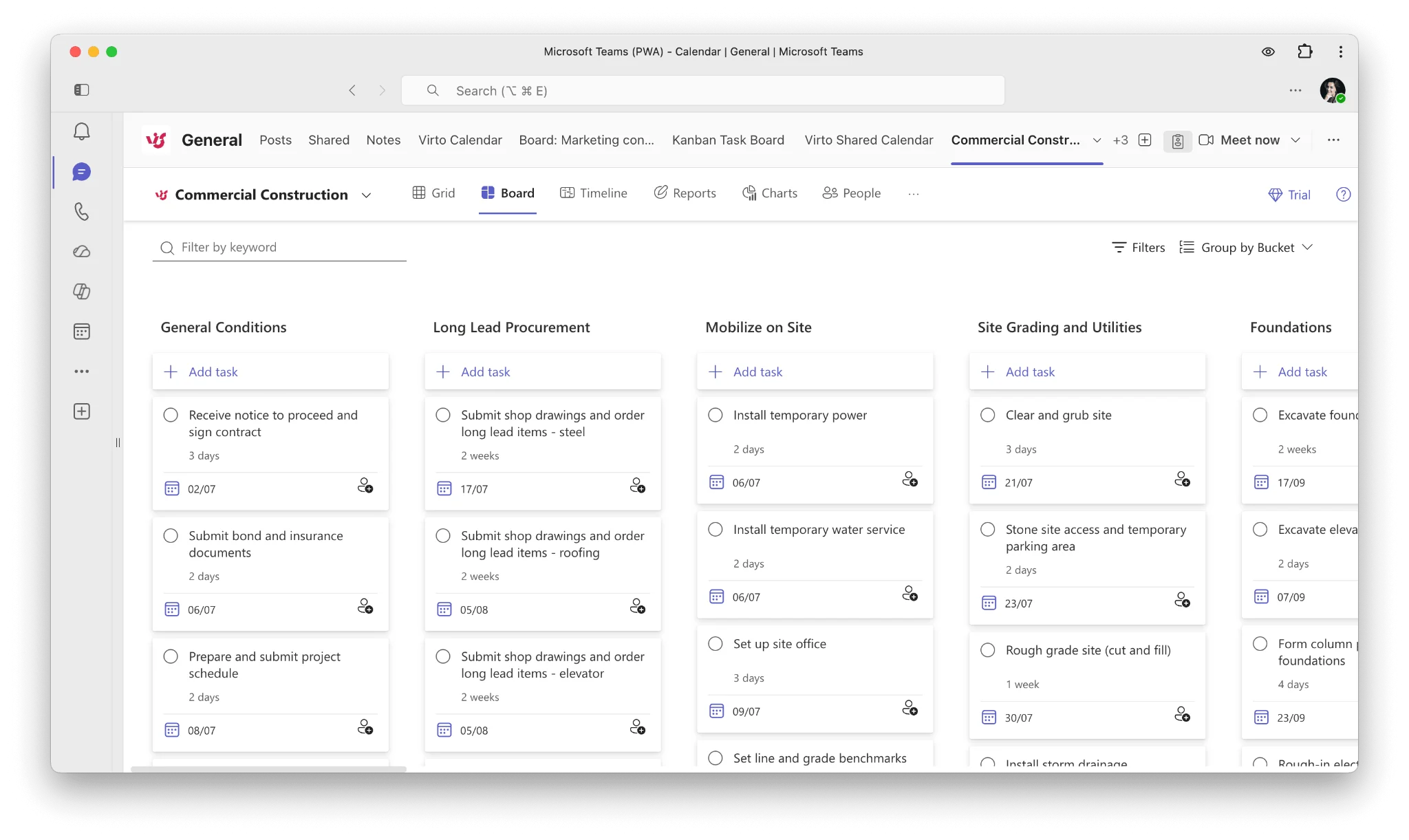1409x840 pixels.
Task: Click the horizontal scrollbar at bottom
Action: coord(268,769)
